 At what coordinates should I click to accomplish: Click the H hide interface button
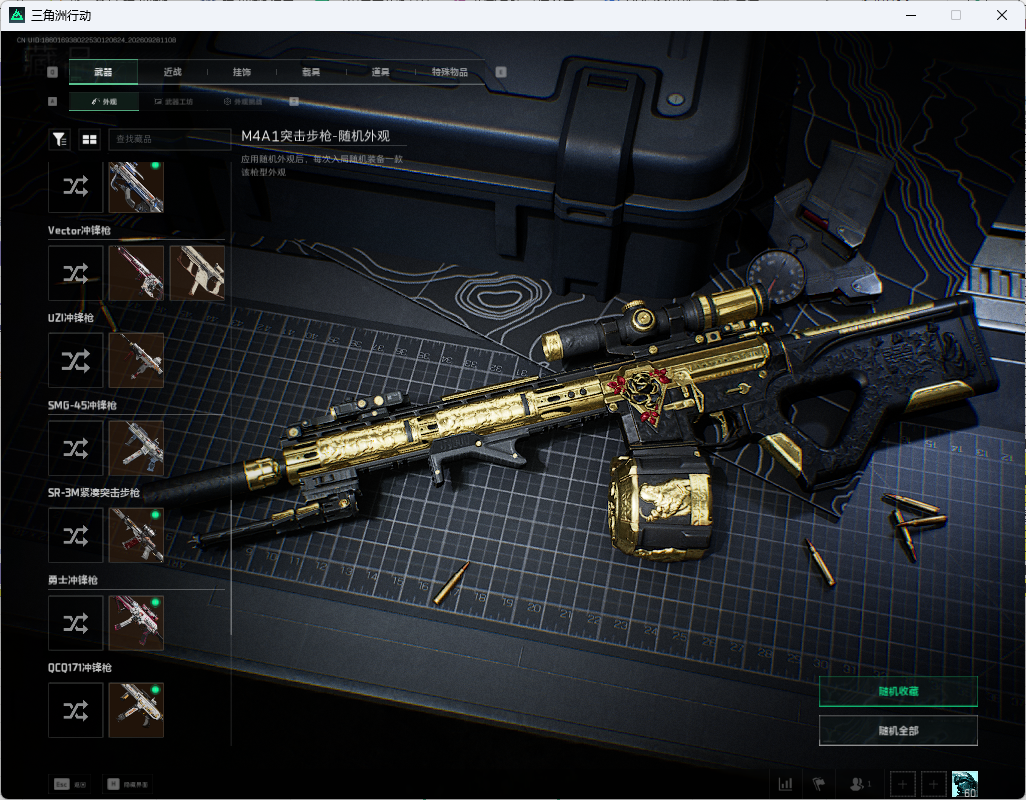point(128,784)
